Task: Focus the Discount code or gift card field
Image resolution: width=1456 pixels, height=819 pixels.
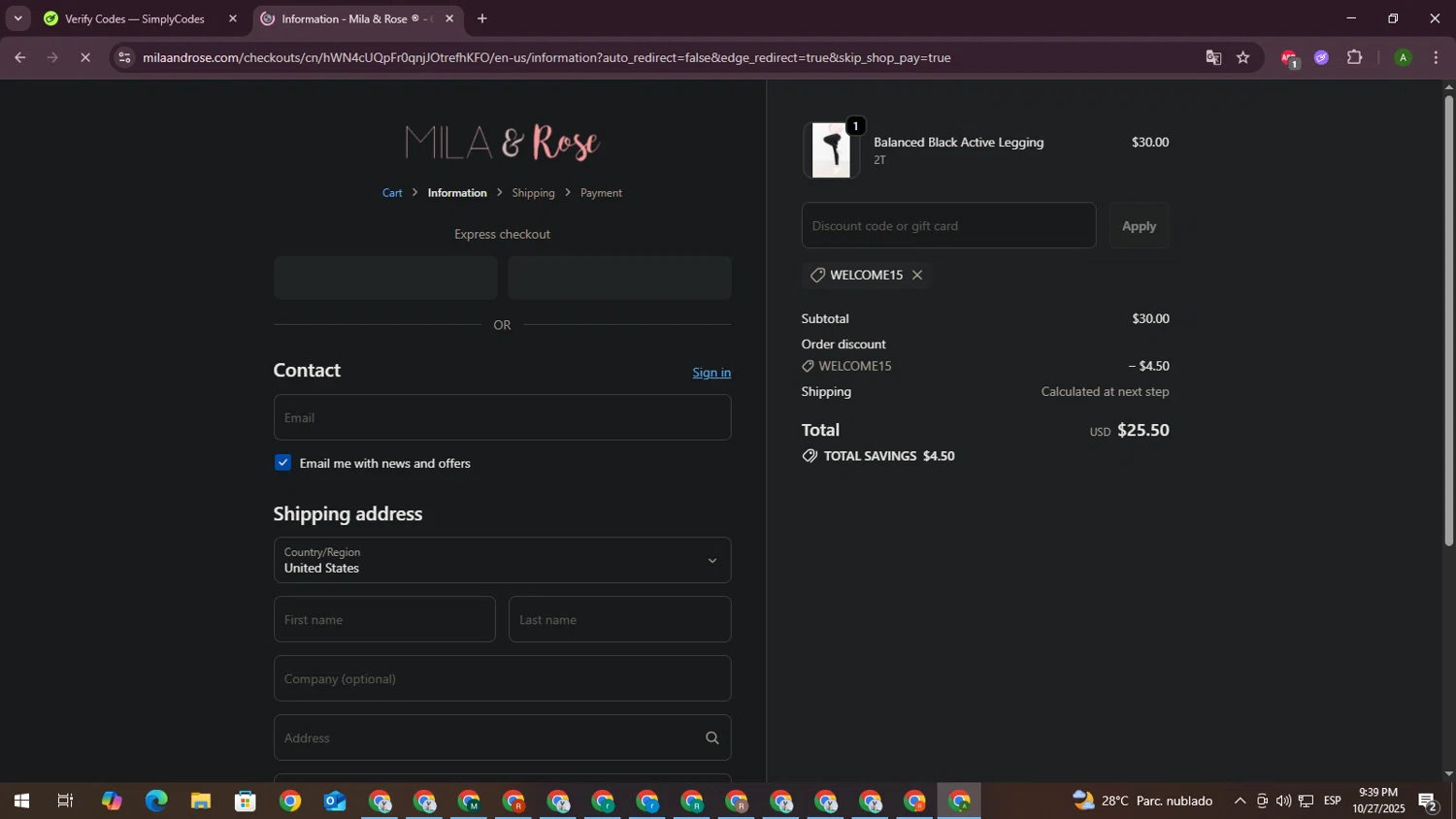Action: pos(948,225)
